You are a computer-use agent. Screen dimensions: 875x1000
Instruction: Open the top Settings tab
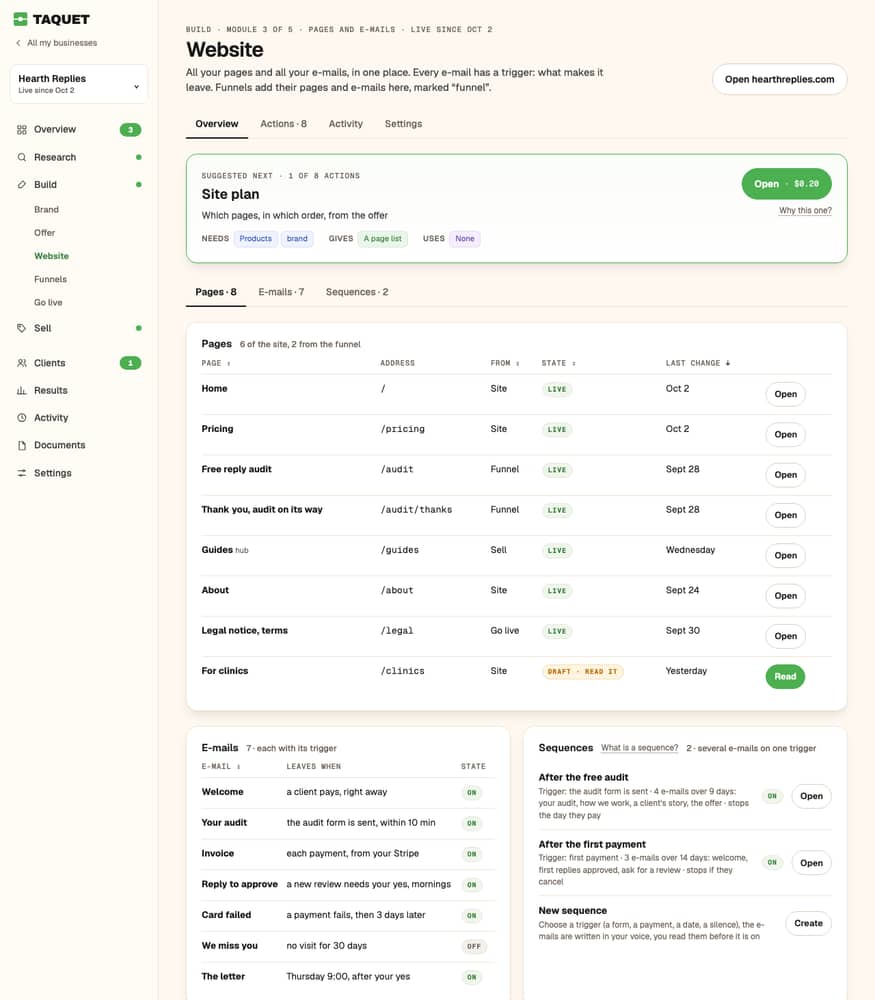pyautogui.click(x=403, y=124)
